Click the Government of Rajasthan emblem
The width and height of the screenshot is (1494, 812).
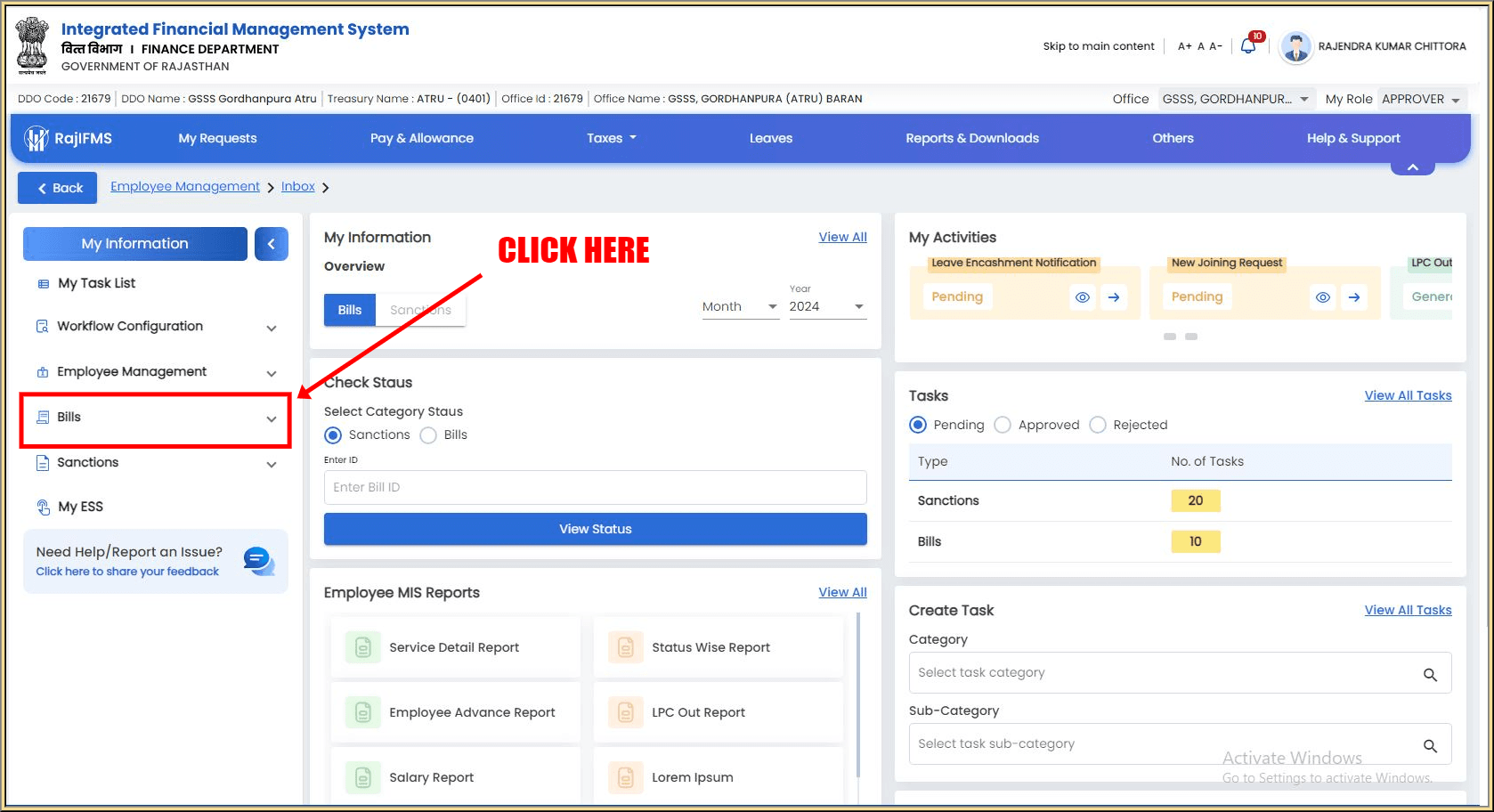tap(33, 45)
